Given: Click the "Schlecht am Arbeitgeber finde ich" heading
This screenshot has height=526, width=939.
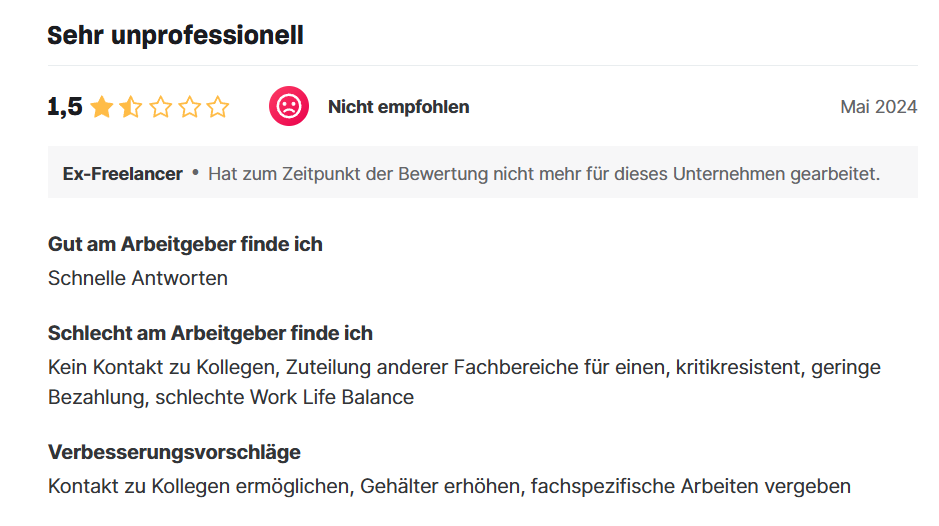Looking at the screenshot, I should [210, 333].
